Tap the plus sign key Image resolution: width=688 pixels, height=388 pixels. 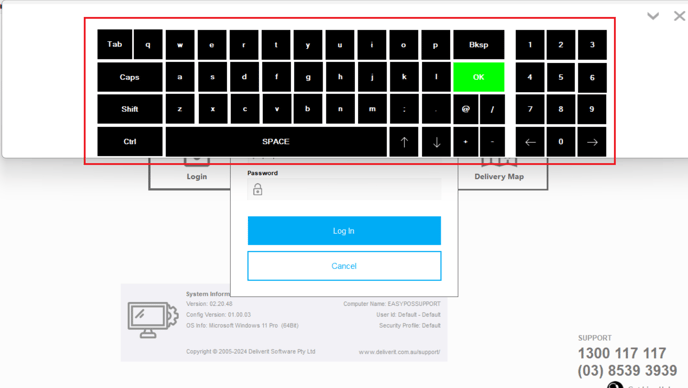pyautogui.click(x=466, y=142)
